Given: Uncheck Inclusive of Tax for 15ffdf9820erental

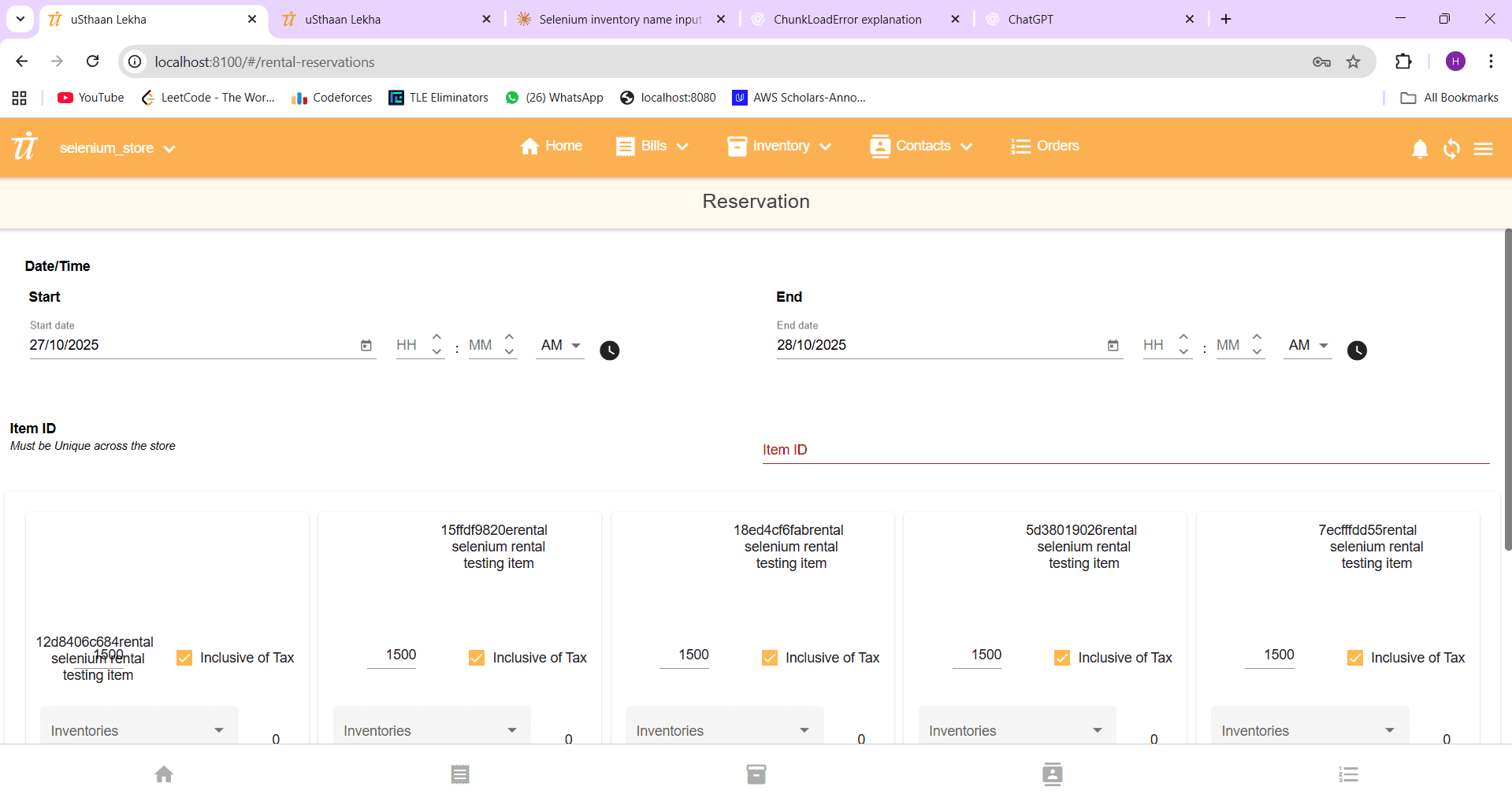Looking at the screenshot, I should tap(477, 658).
